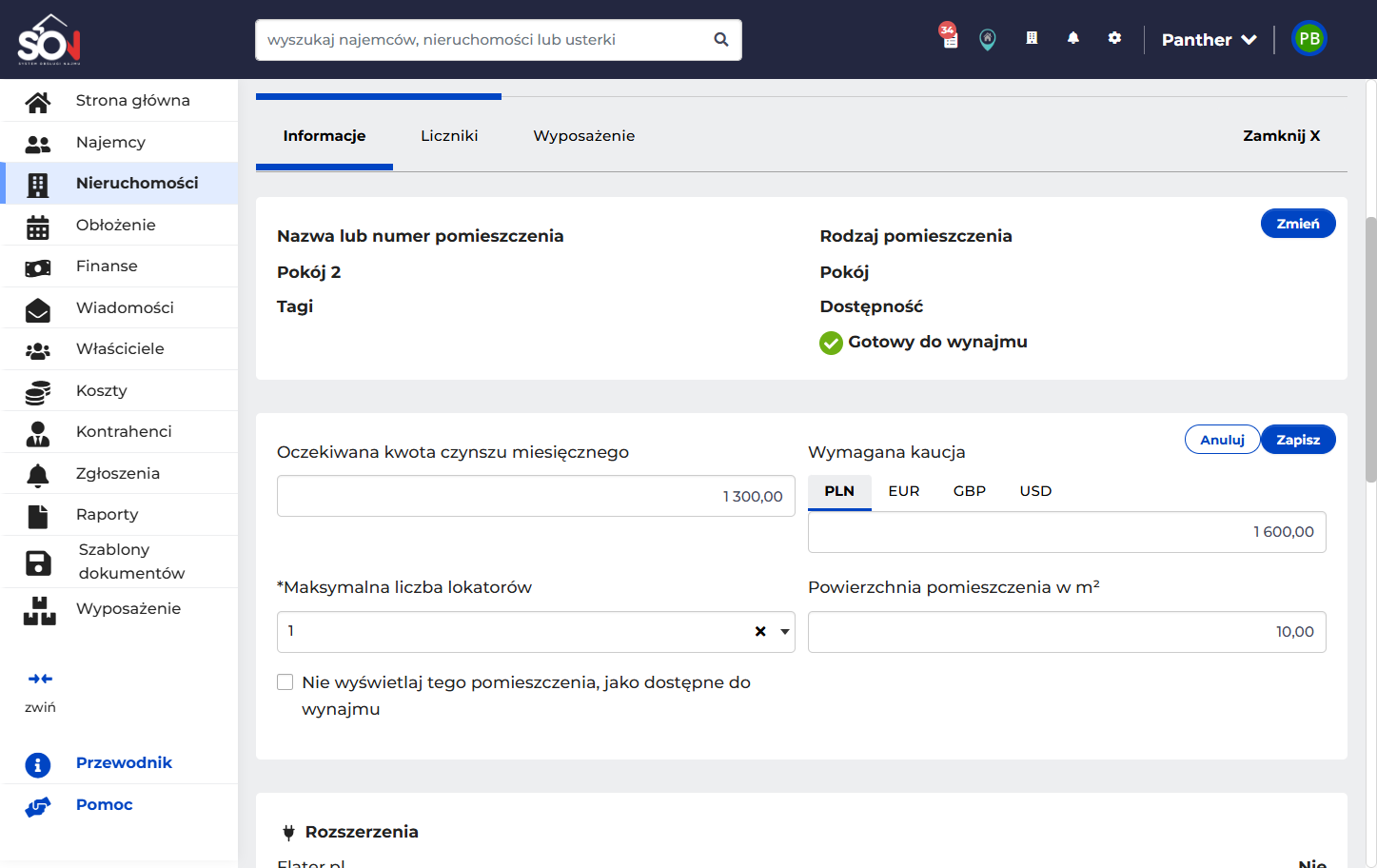Tick the 'Nie wyświetlaj tego pomieszczenia' checkbox
Viewport: 1377px width, 868px height.
coord(285,681)
